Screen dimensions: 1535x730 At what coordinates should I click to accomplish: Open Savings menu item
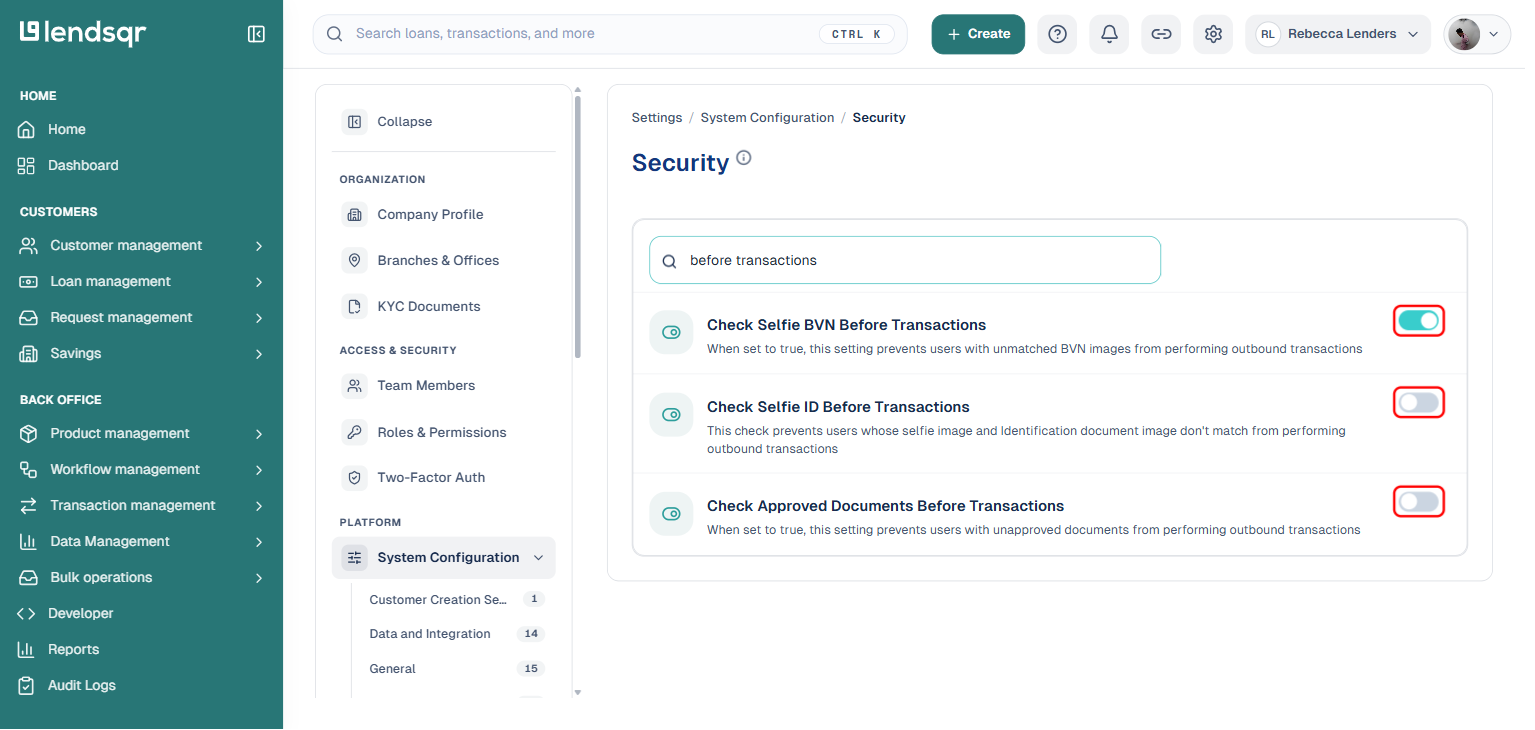pyautogui.click(x=142, y=353)
